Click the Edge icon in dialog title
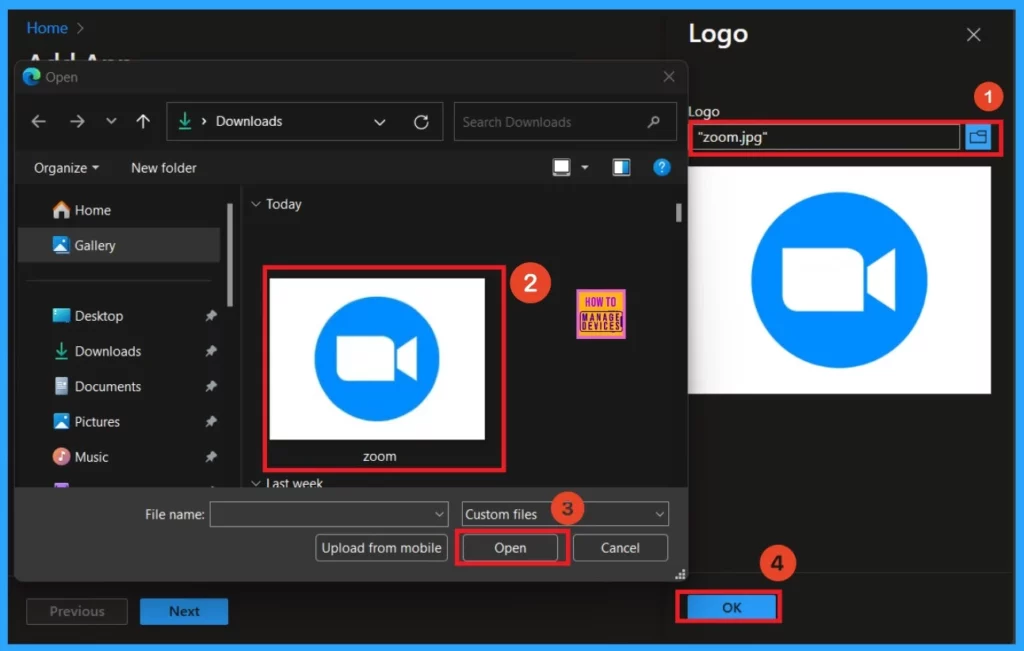The width and height of the screenshot is (1024, 651). 31,77
